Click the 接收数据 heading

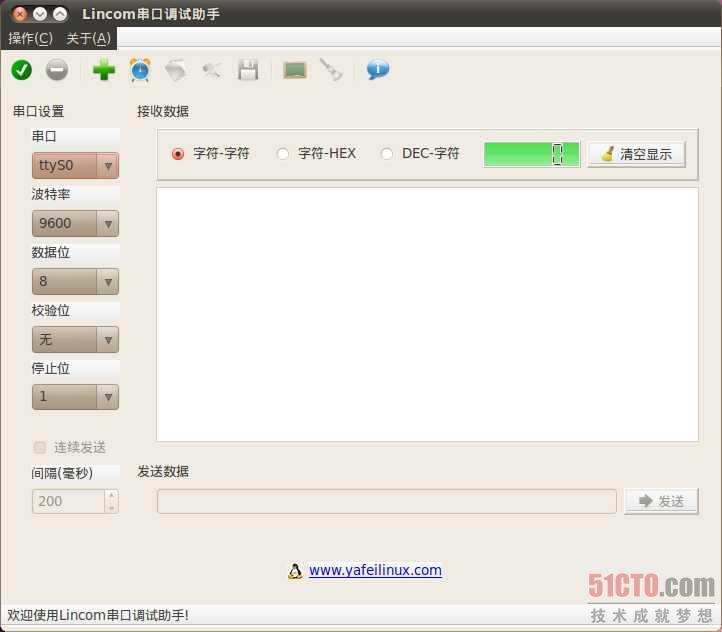click(x=163, y=111)
